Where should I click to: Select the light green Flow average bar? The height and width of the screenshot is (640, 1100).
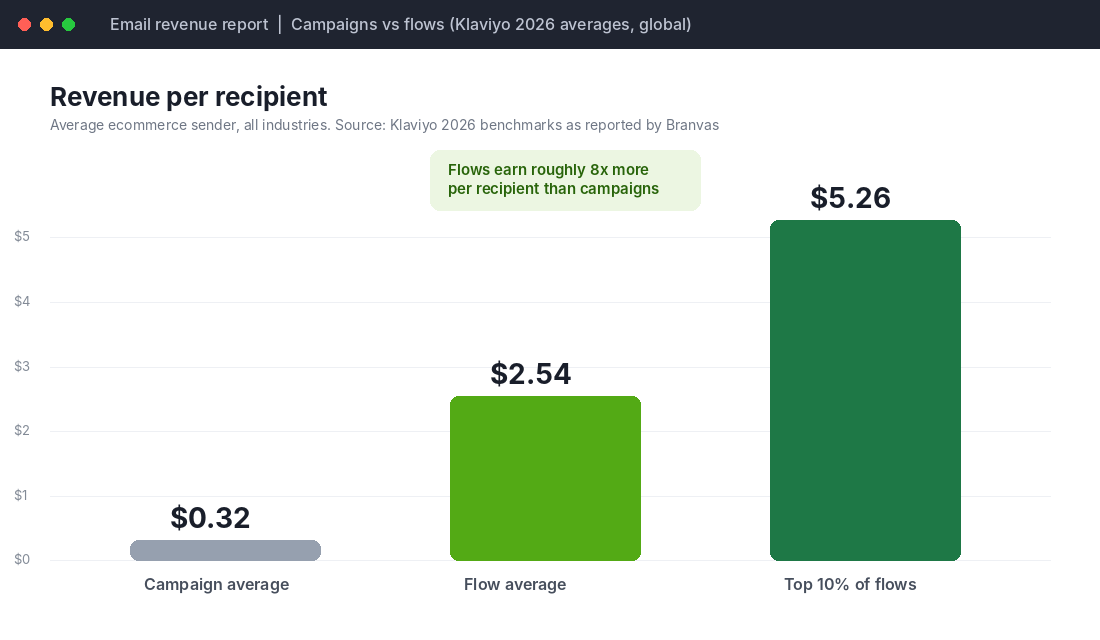coord(545,479)
